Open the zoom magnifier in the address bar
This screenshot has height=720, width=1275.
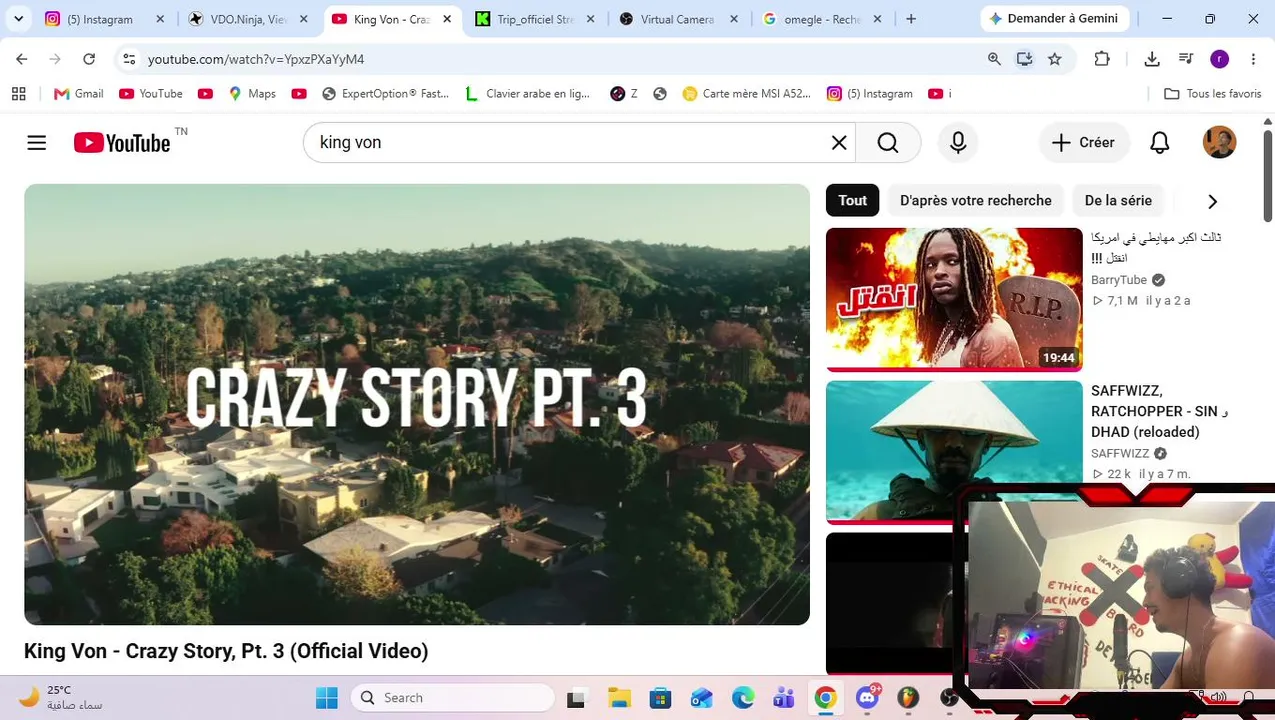click(994, 59)
